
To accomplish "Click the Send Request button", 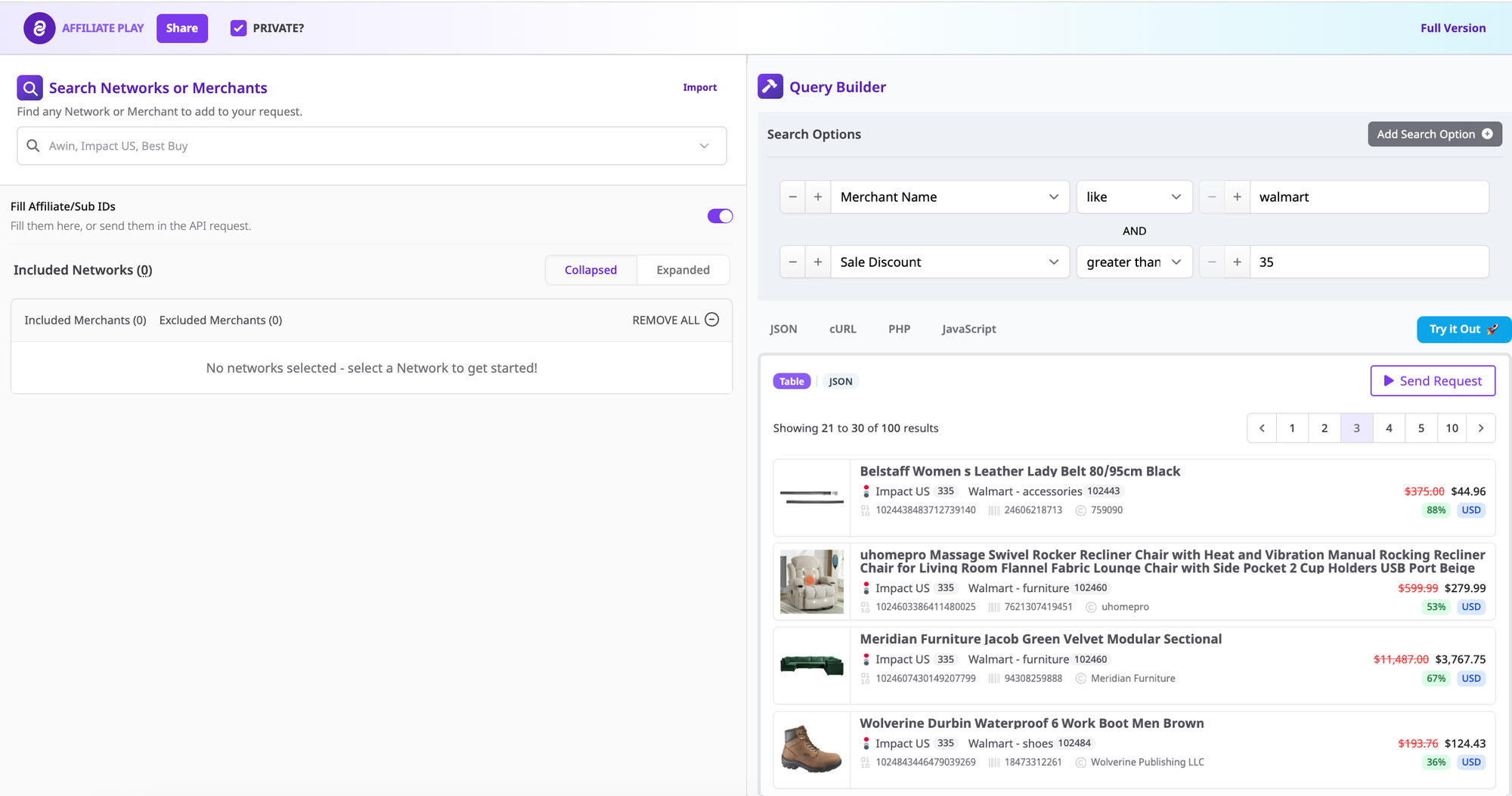I will click(x=1433, y=381).
